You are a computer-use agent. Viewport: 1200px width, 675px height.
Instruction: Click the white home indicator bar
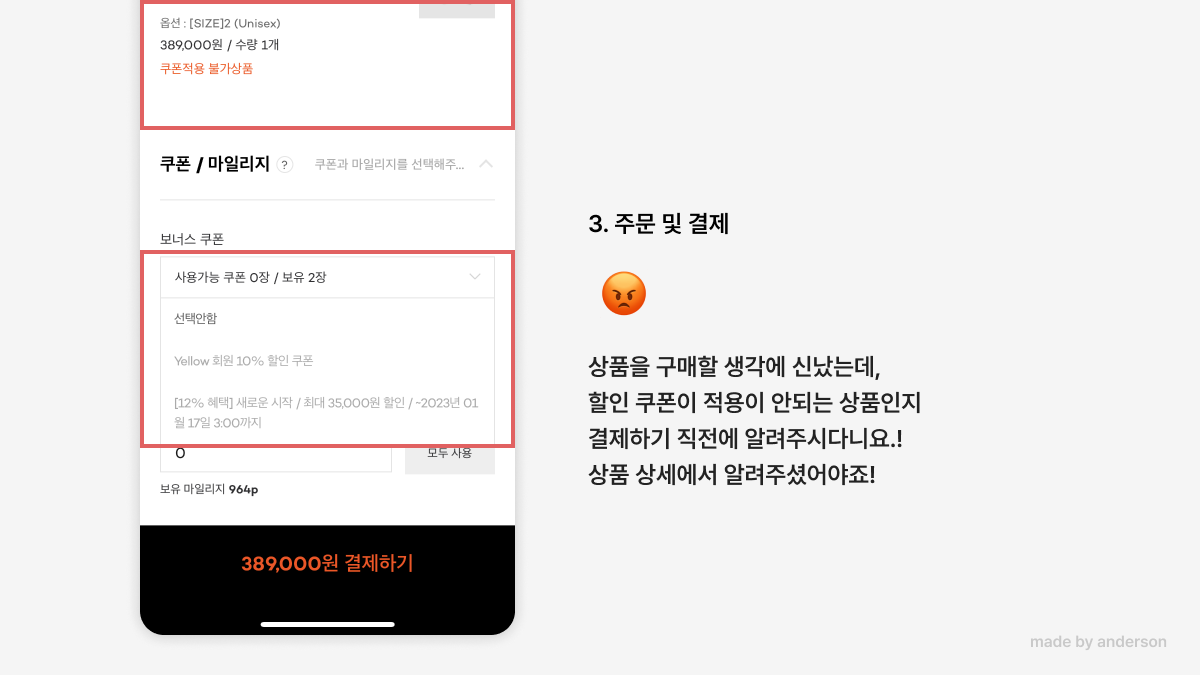pos(328,624)
